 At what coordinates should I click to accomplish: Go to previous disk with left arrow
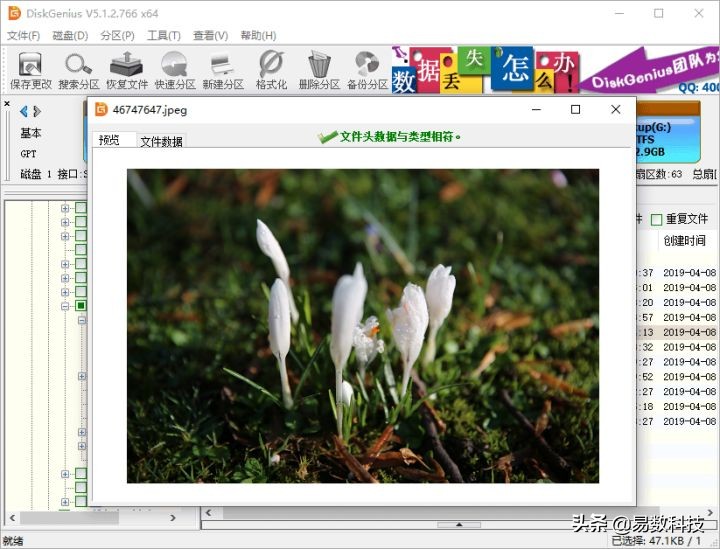24,111
